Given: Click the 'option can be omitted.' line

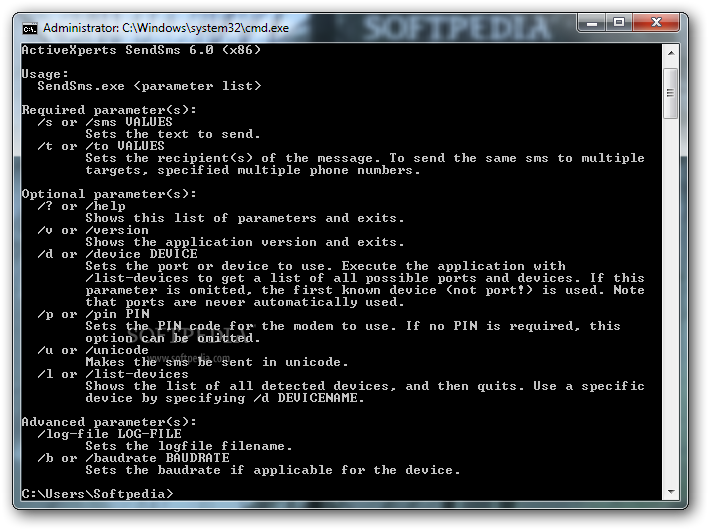Looking at the screenshot, I should pos(173,338).
